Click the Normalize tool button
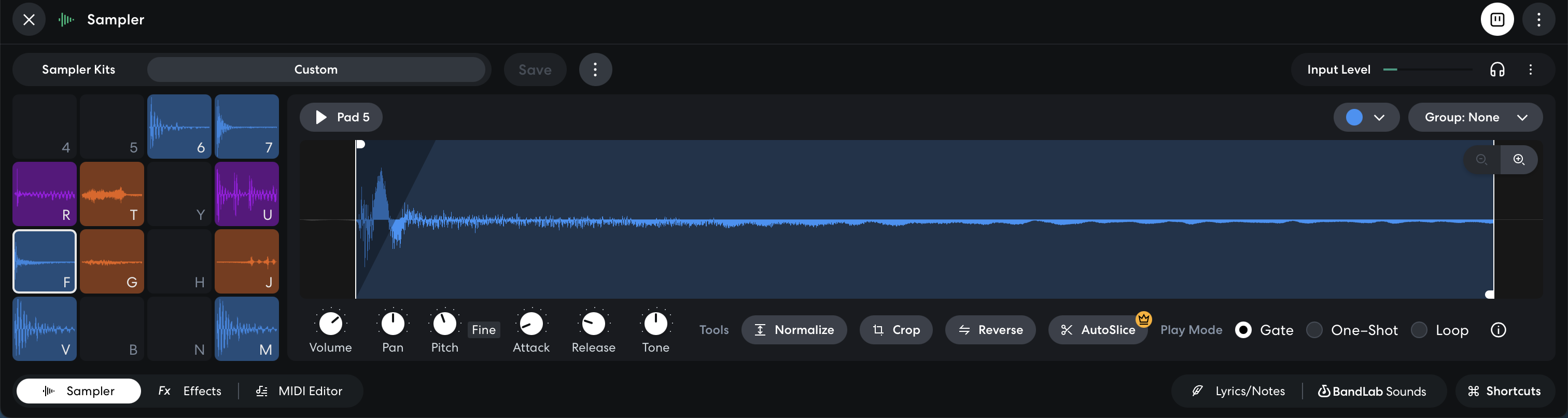The height and width of the screenshot is (418, 1568). pyautogui.click(x=794, y=330)
